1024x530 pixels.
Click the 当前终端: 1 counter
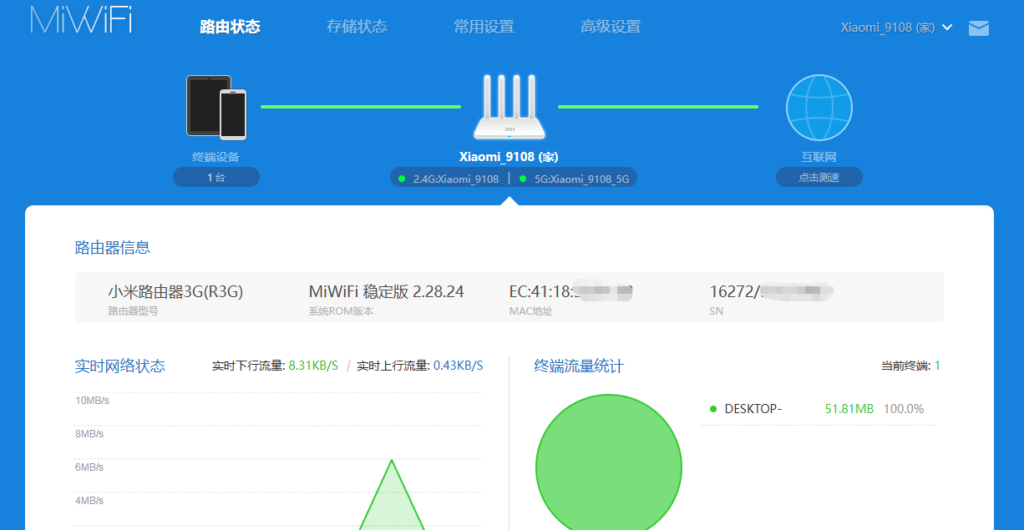[910, 366]
